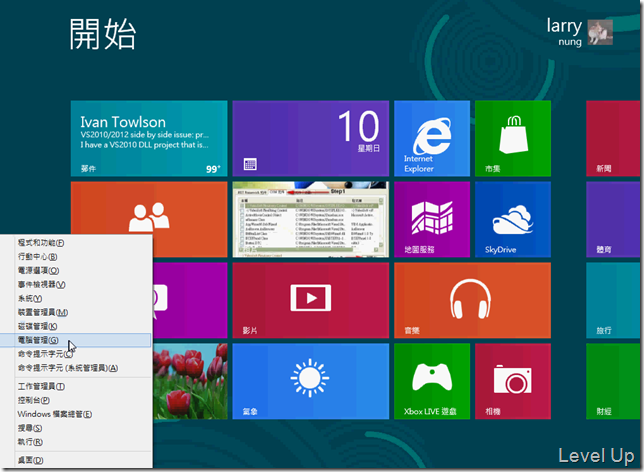Select 程式和功能(F) from the menu

(x=76, y=243)
